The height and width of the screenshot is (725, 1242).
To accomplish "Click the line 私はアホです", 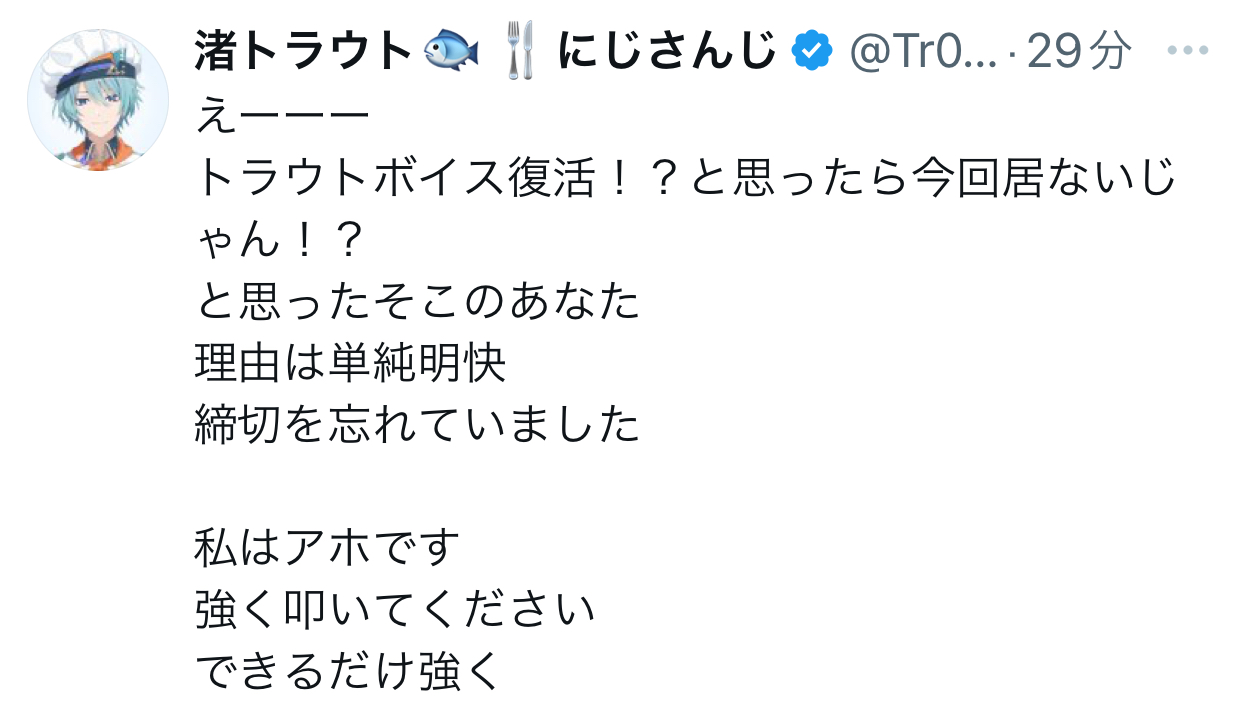I will tap(328, 549).
